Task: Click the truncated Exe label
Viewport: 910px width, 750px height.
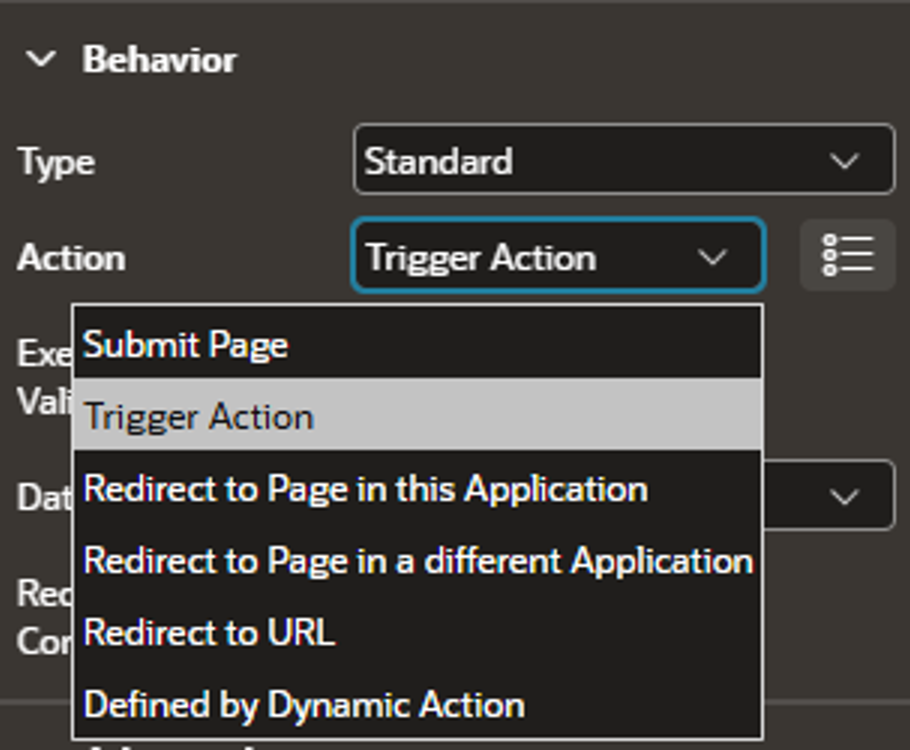Action: coord(45,353)
